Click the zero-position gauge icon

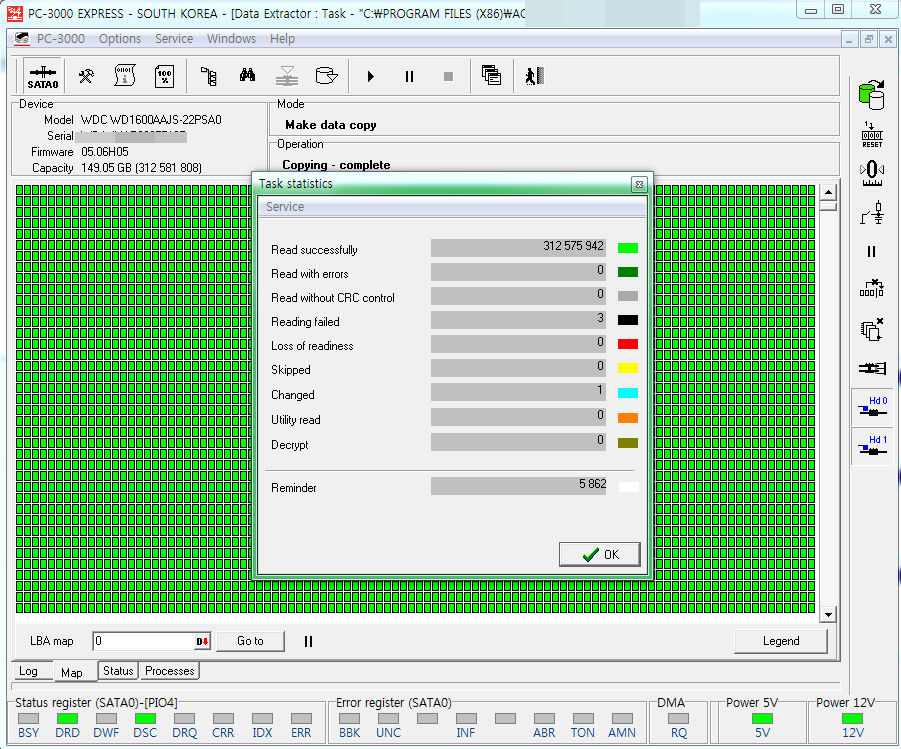[x=872, y=174]
